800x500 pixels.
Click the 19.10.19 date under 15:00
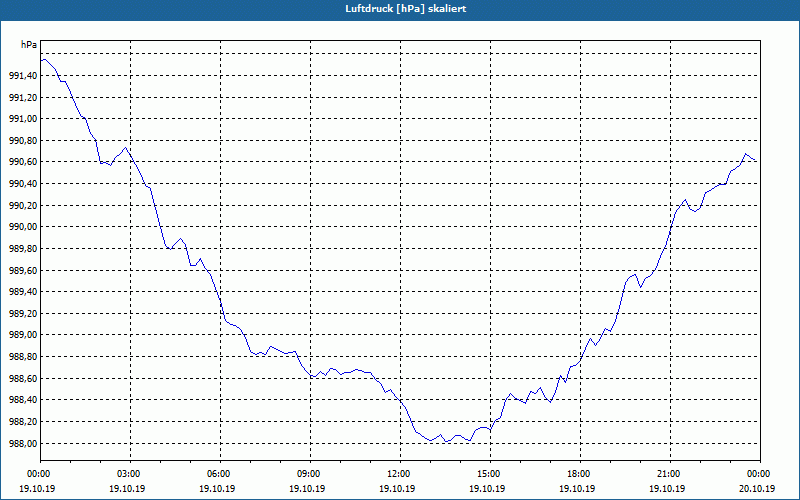click(x=487, y=488)
